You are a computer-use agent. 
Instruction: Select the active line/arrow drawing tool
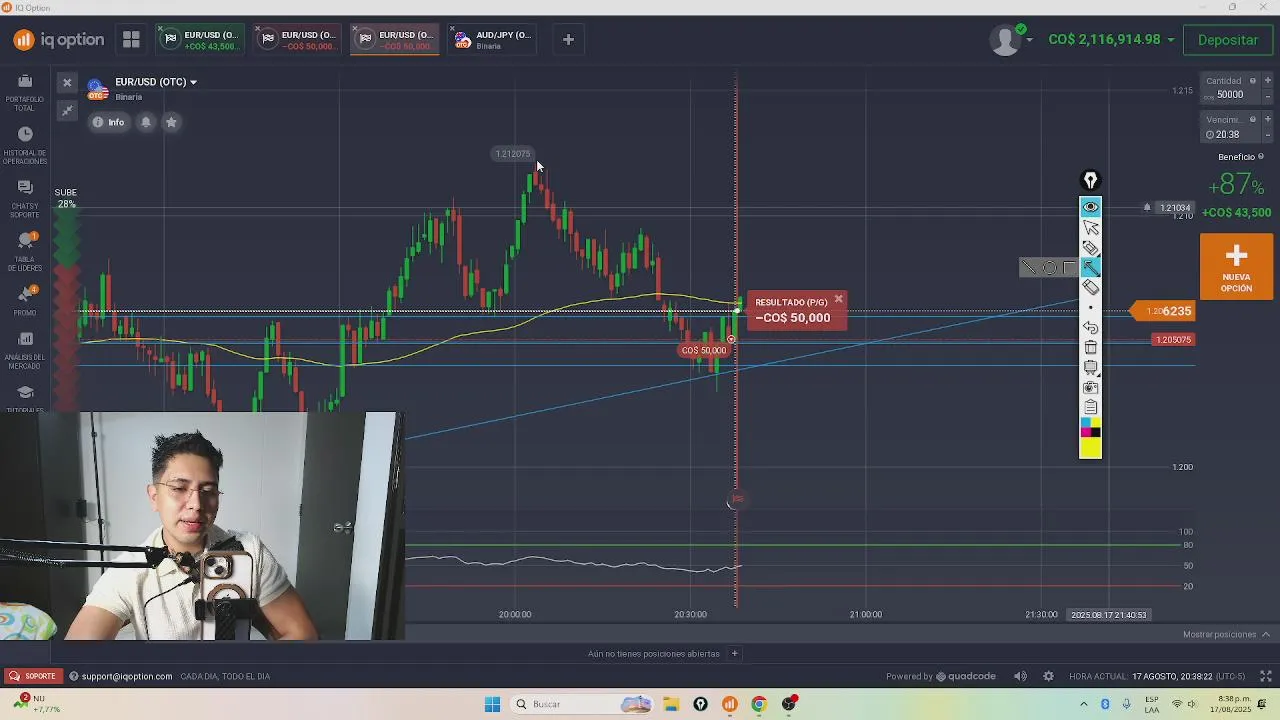[x=1090, y=267]
